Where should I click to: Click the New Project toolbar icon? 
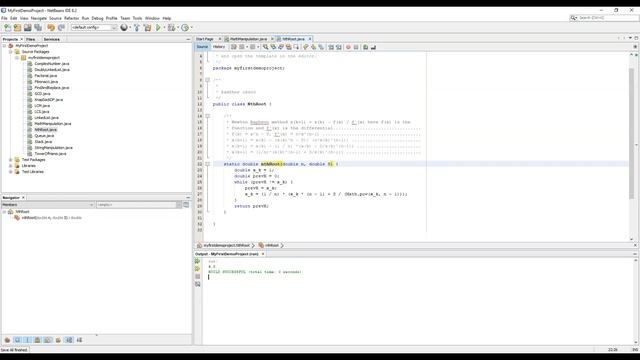[x=18, y=28]
